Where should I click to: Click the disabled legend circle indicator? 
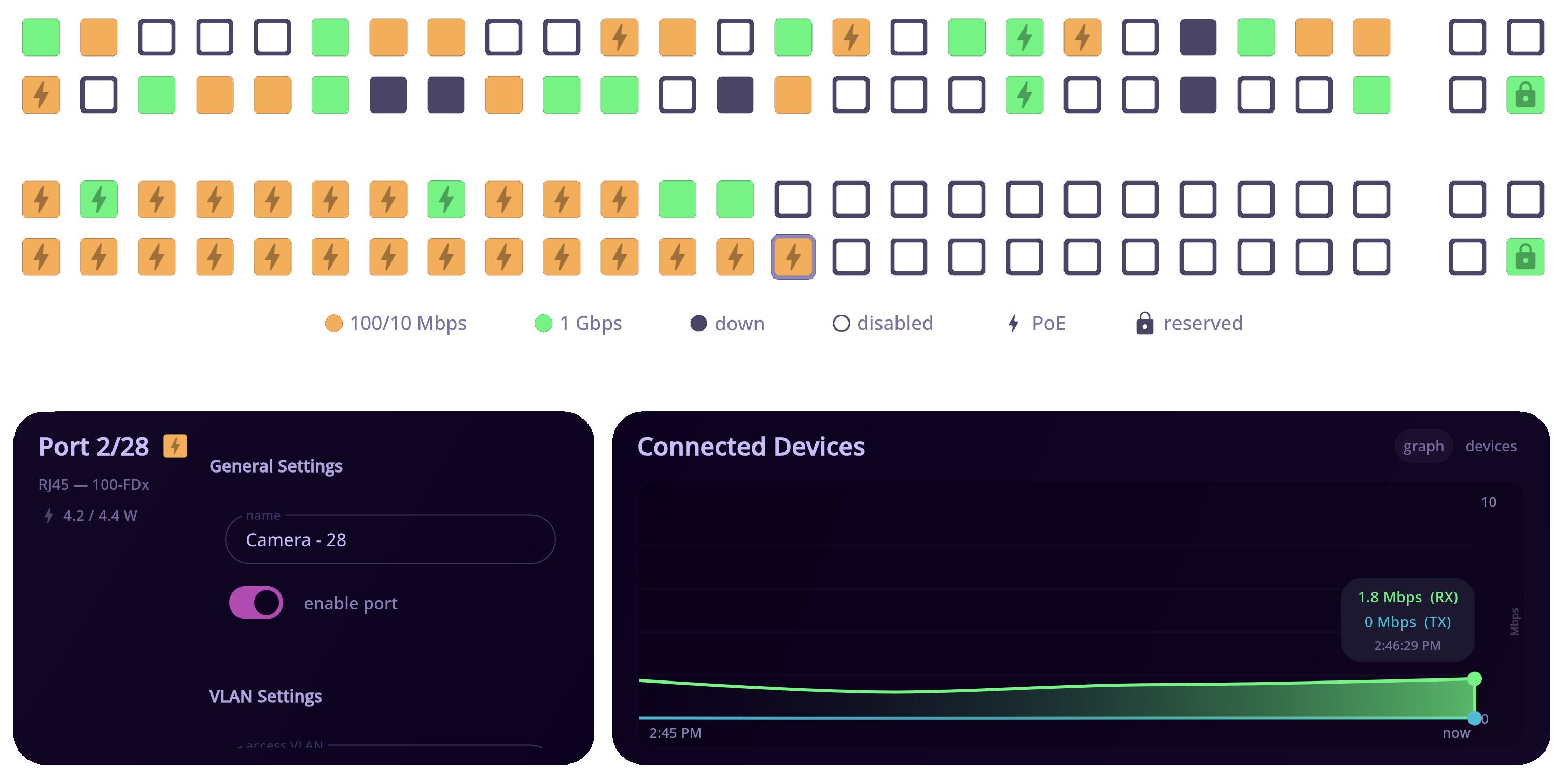click(842, 323)
